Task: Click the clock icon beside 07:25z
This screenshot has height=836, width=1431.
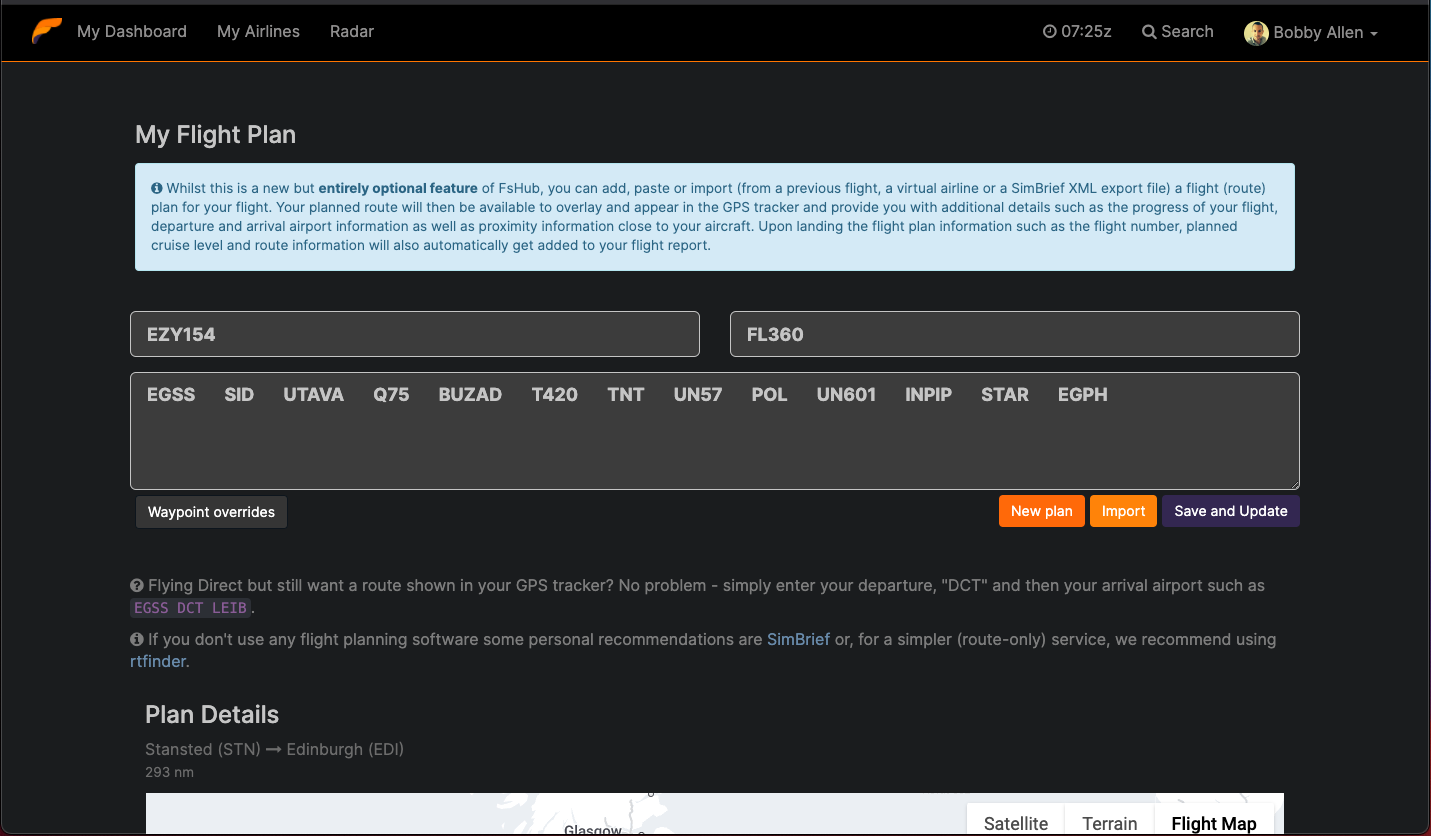Action: pos(1049,32)
